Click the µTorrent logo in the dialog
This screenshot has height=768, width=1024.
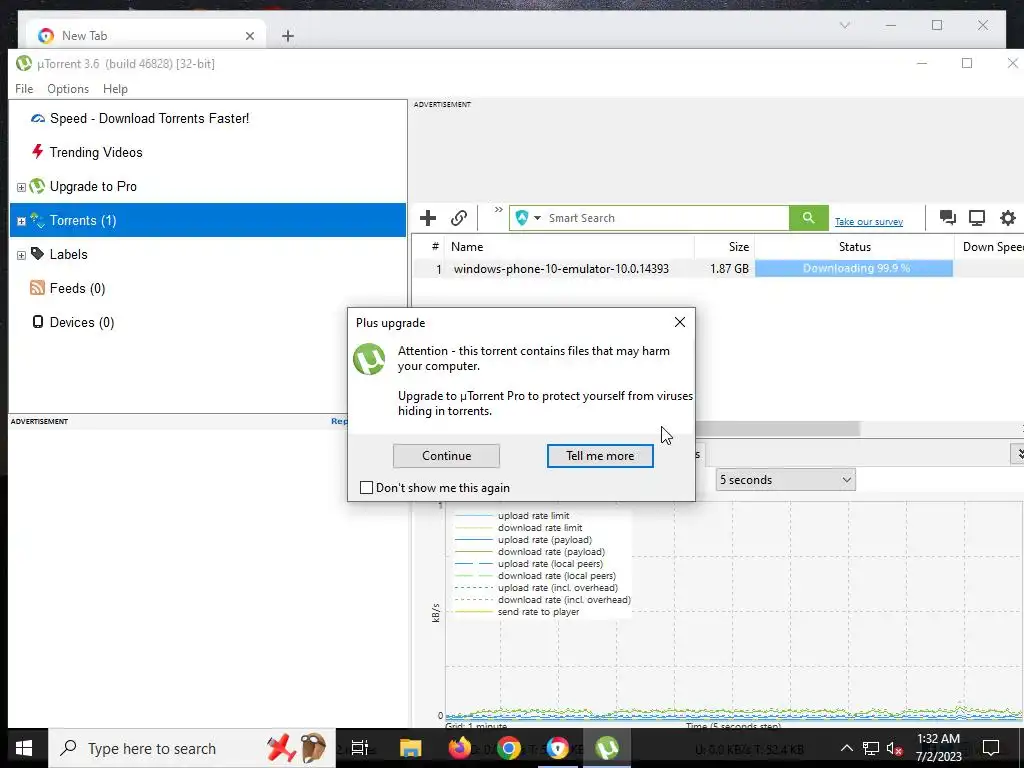[x=369, y=359]
